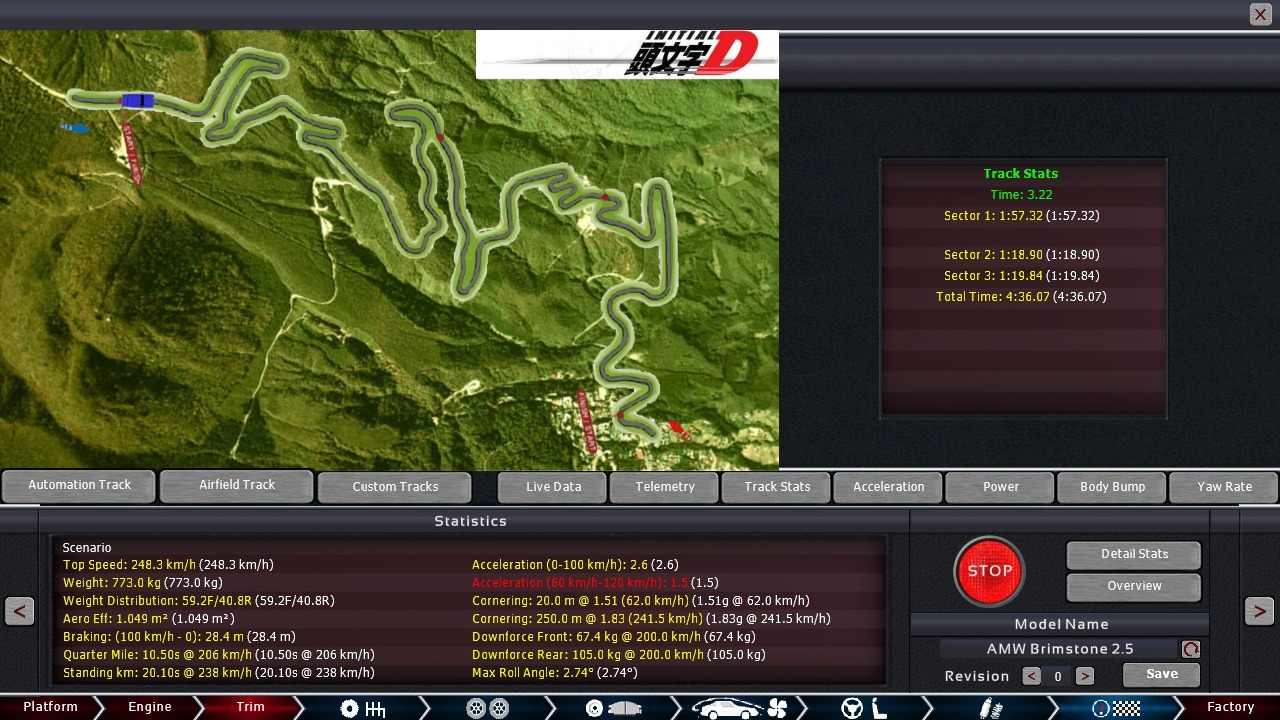Image resolution: width=1280 pixels, height=720 pixels.
Task: Open the Yaw Rate tab
Action: 1224,487
